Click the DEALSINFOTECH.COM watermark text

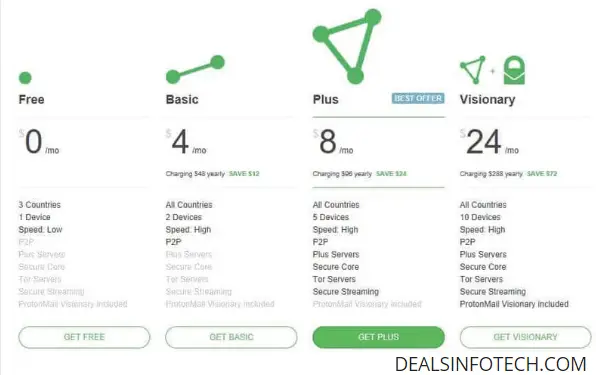coord(491,364)
